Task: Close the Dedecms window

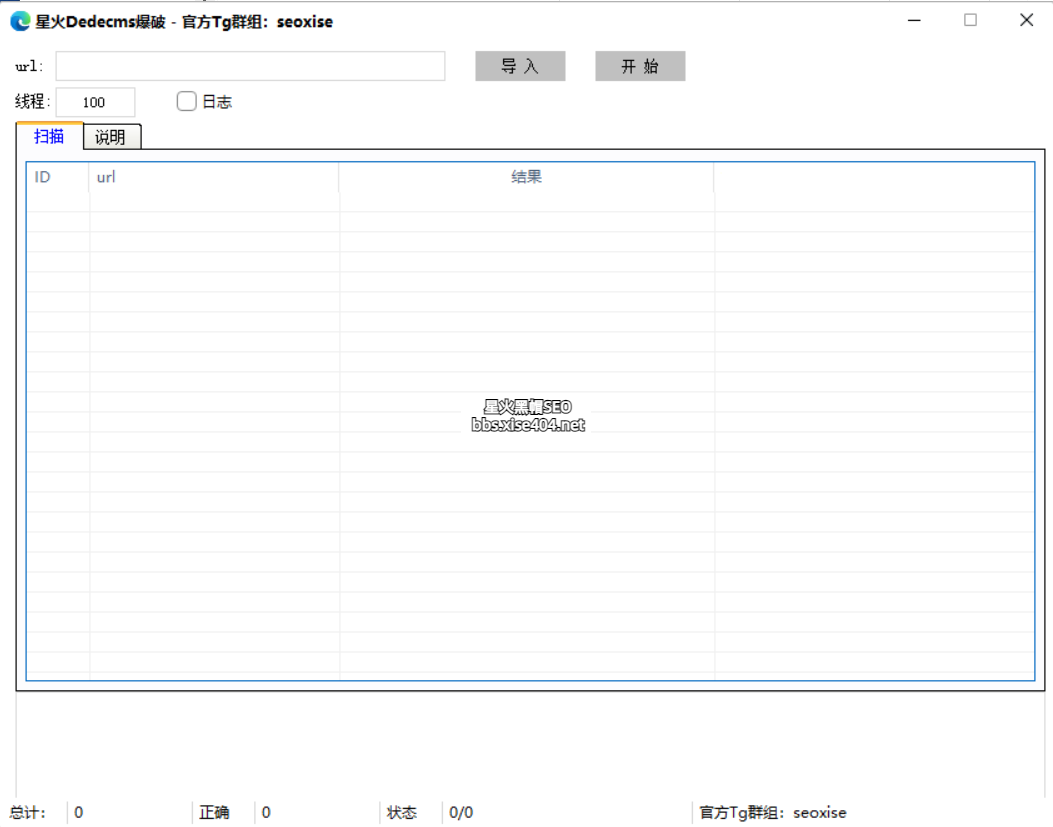Action: (1026, 20)
